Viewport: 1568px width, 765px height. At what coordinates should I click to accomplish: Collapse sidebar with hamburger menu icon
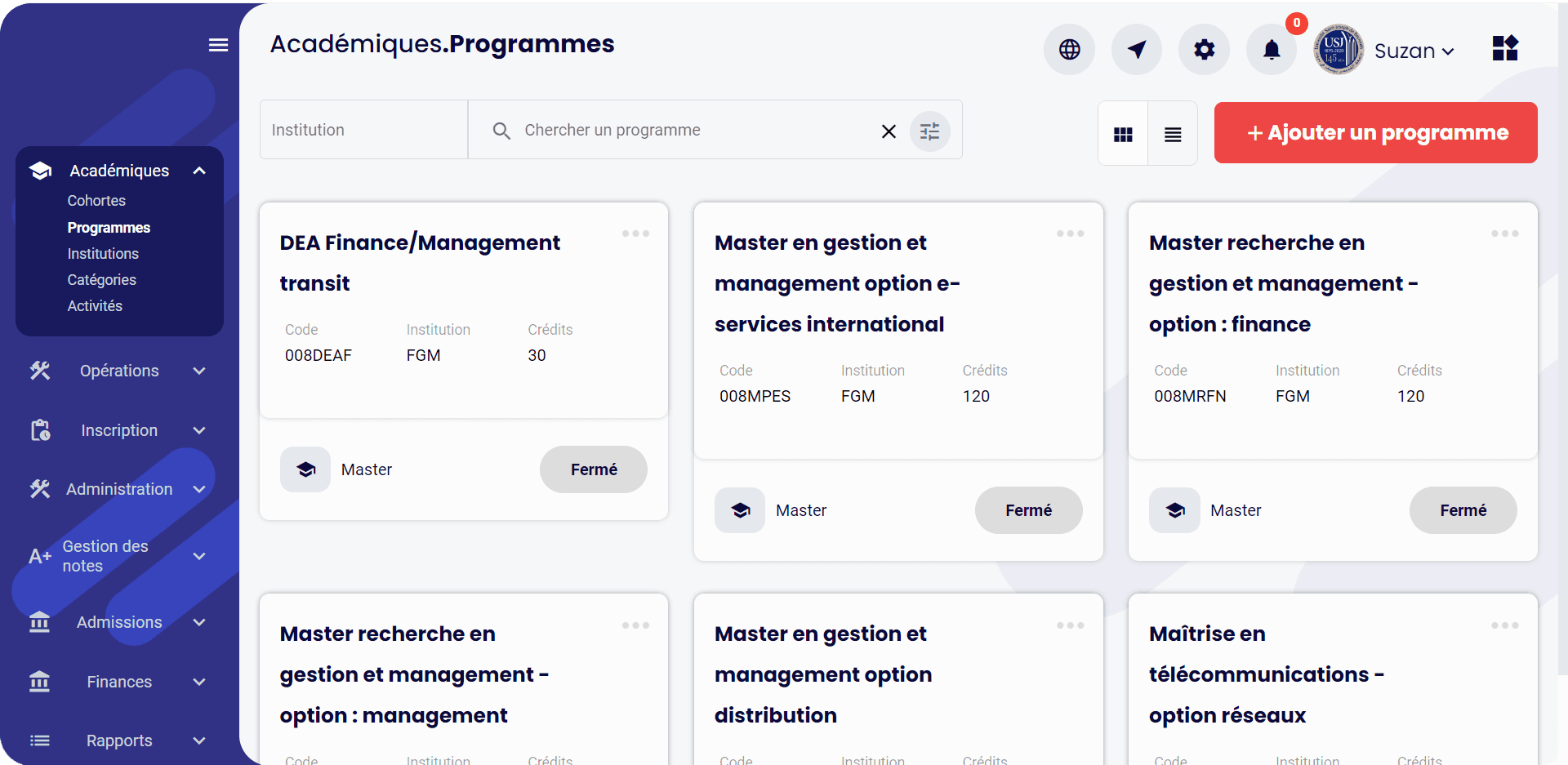coord(218,45)
